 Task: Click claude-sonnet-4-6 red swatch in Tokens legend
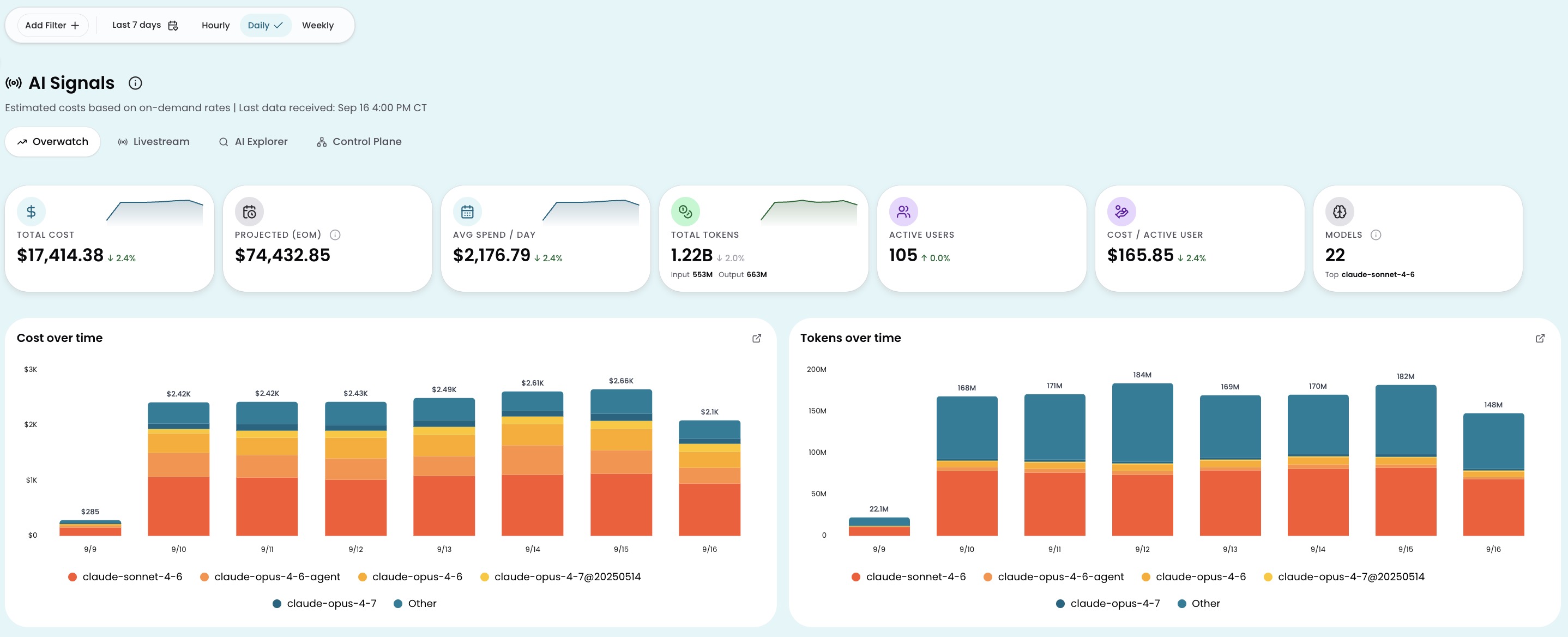[856, 578]
